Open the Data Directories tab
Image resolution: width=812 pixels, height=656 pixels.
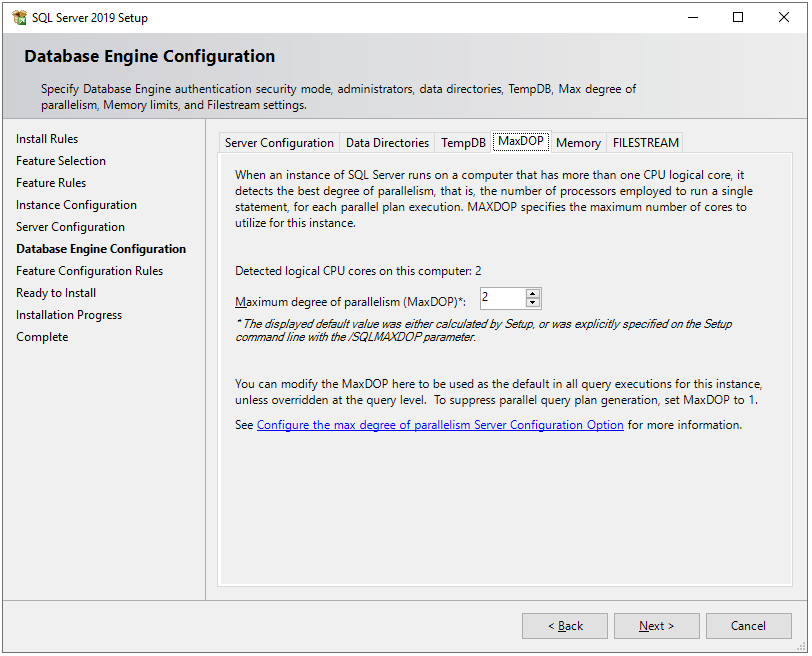coord(387,143)
